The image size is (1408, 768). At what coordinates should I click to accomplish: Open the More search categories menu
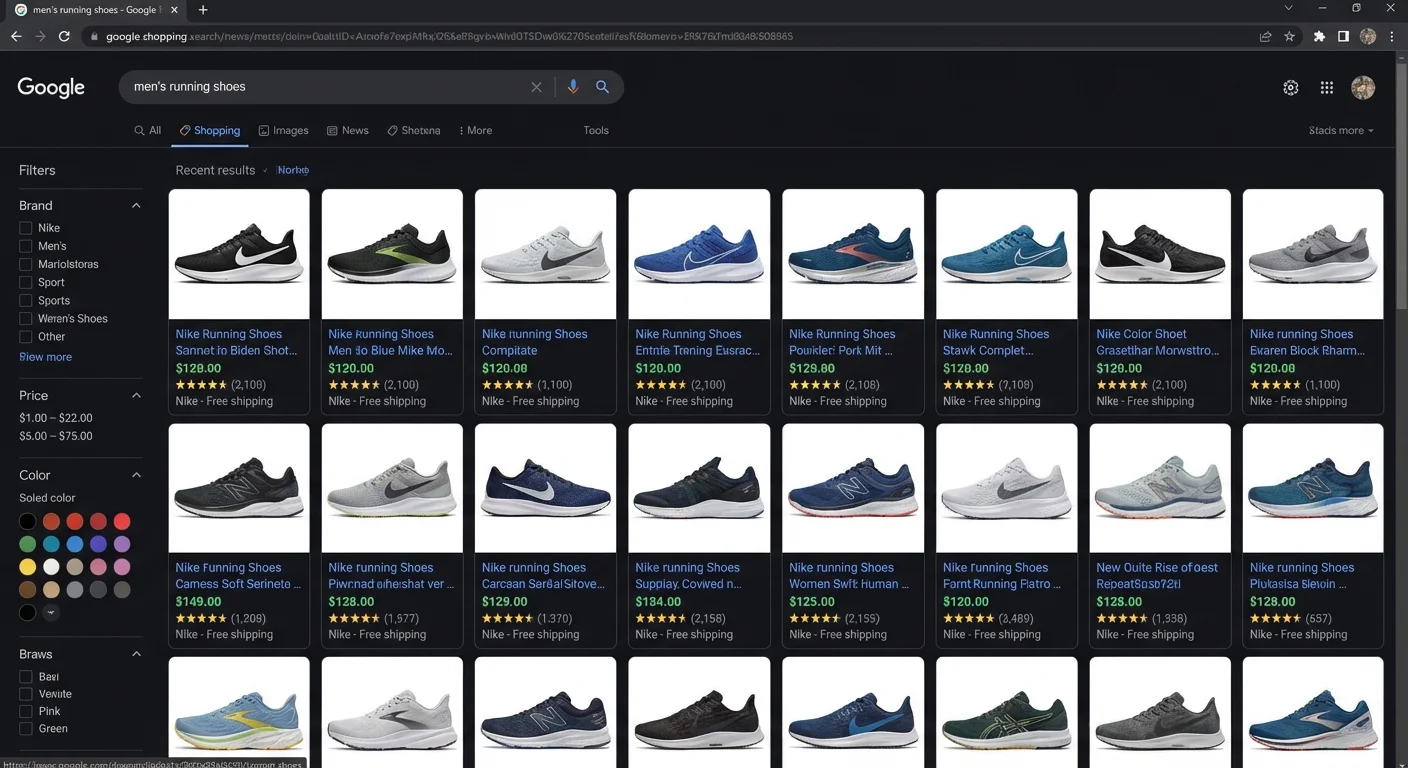[475, 131]
